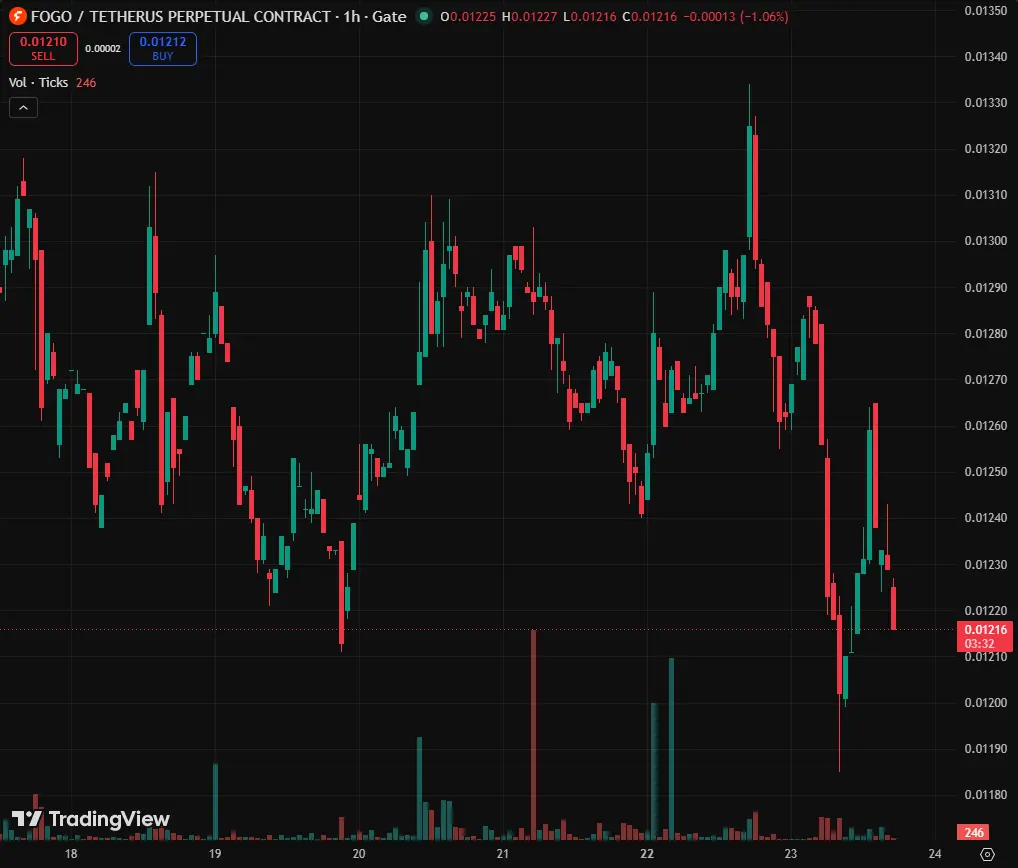Click the 0.01200 price axis label
This screenshot has width=1018, height=868.
click(x=986, y=703)
